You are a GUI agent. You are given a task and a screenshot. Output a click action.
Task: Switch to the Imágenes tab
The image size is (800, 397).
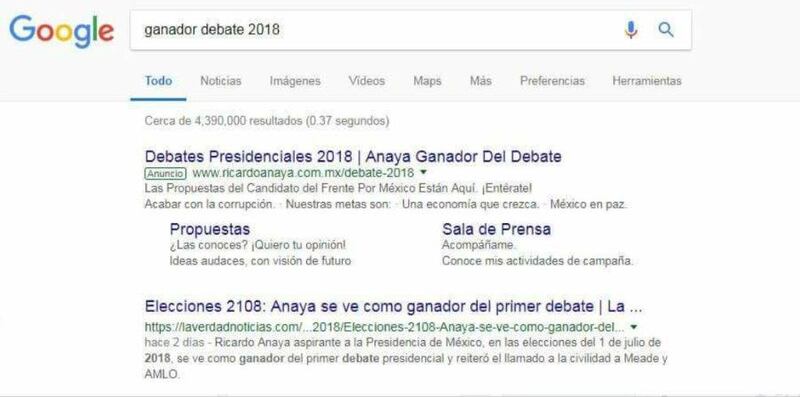[295, 81]
